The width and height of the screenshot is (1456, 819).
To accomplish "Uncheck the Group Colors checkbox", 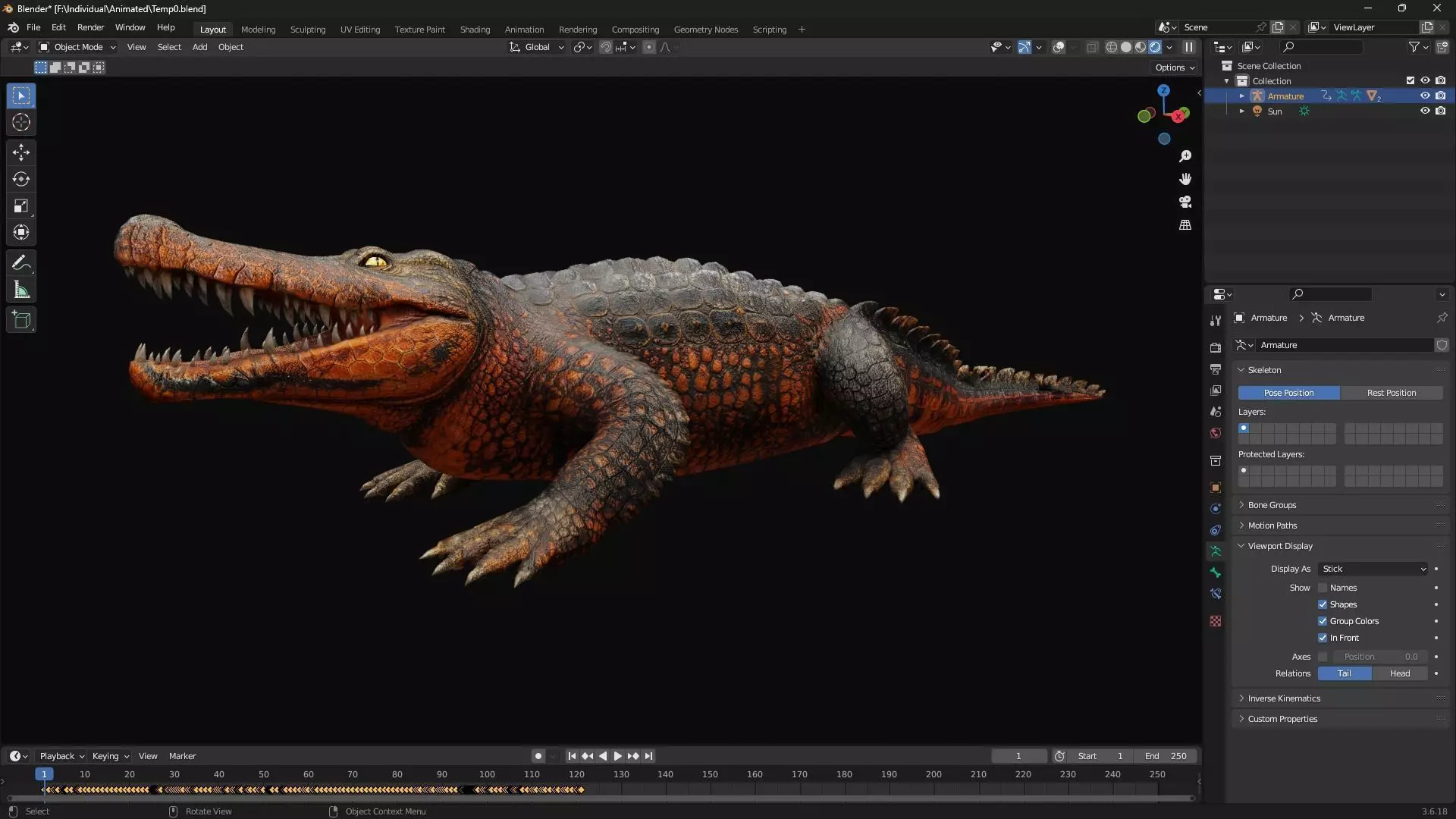I will point(1323,621).
